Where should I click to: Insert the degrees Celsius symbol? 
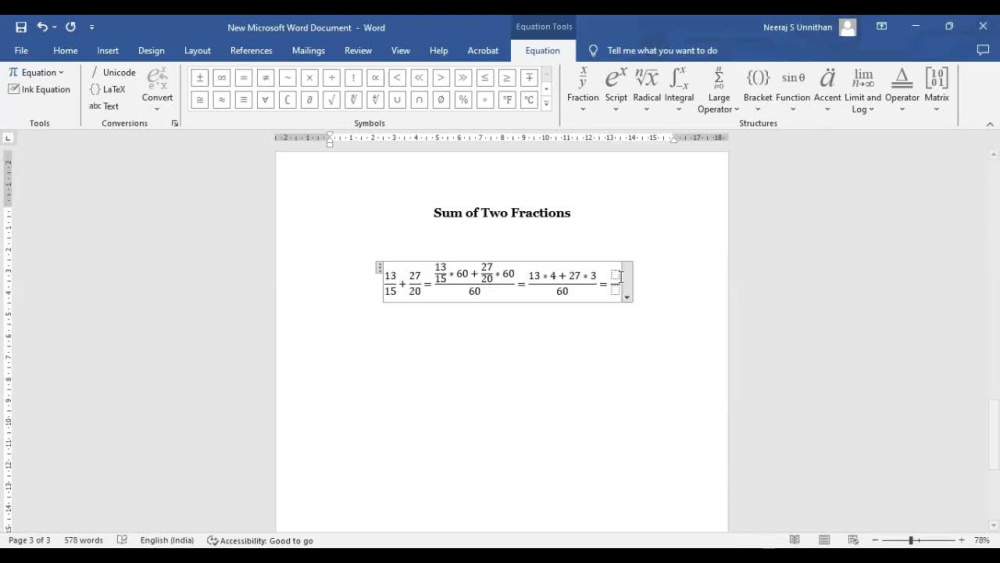(x=529, y=100)
